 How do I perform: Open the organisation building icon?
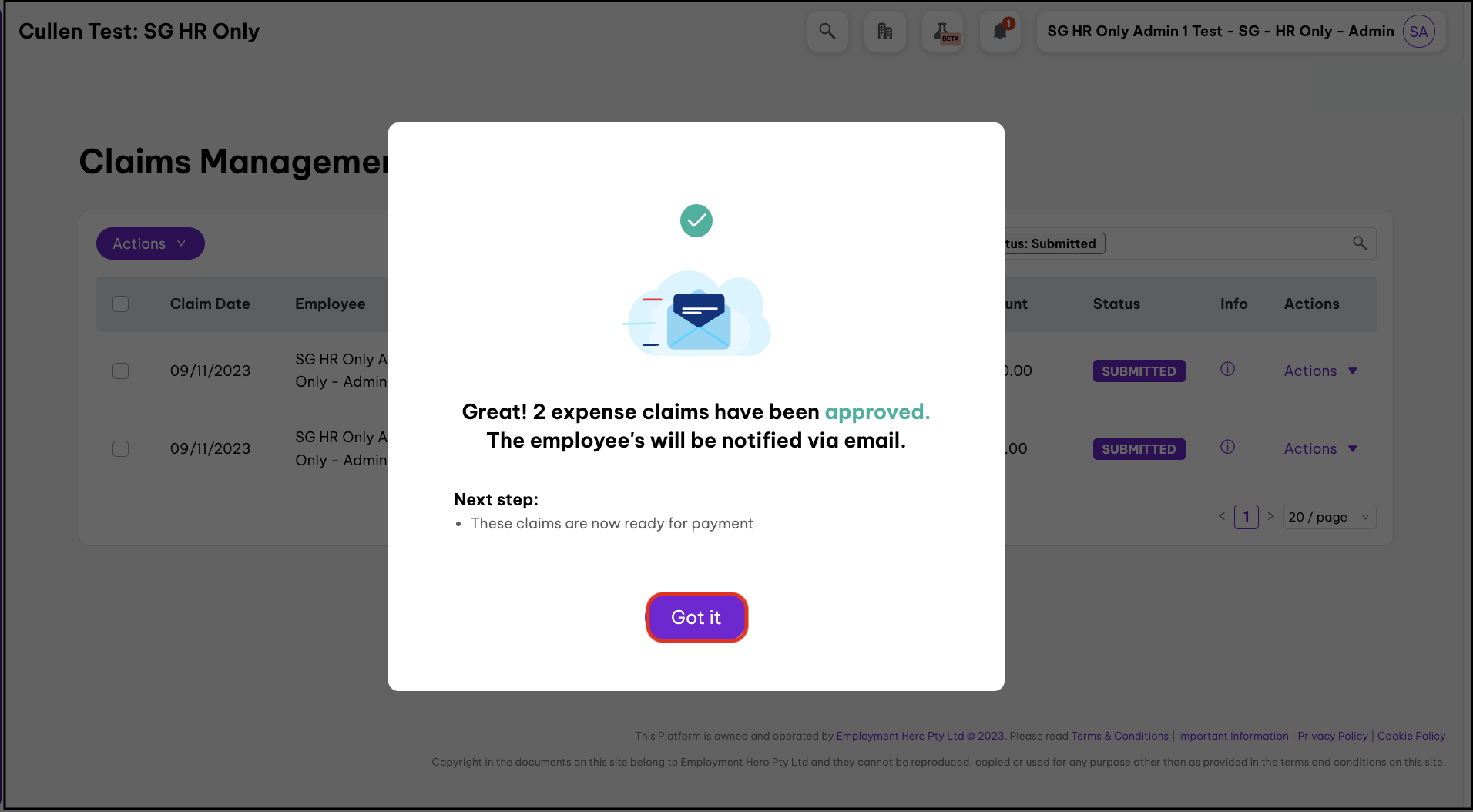click(x=884, y=32)
